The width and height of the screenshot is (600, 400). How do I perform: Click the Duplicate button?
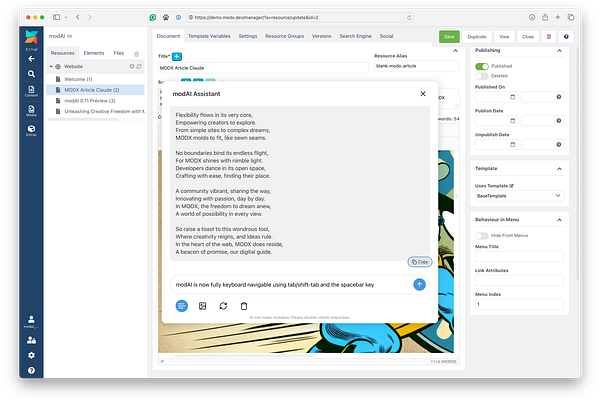coord(477,37)
